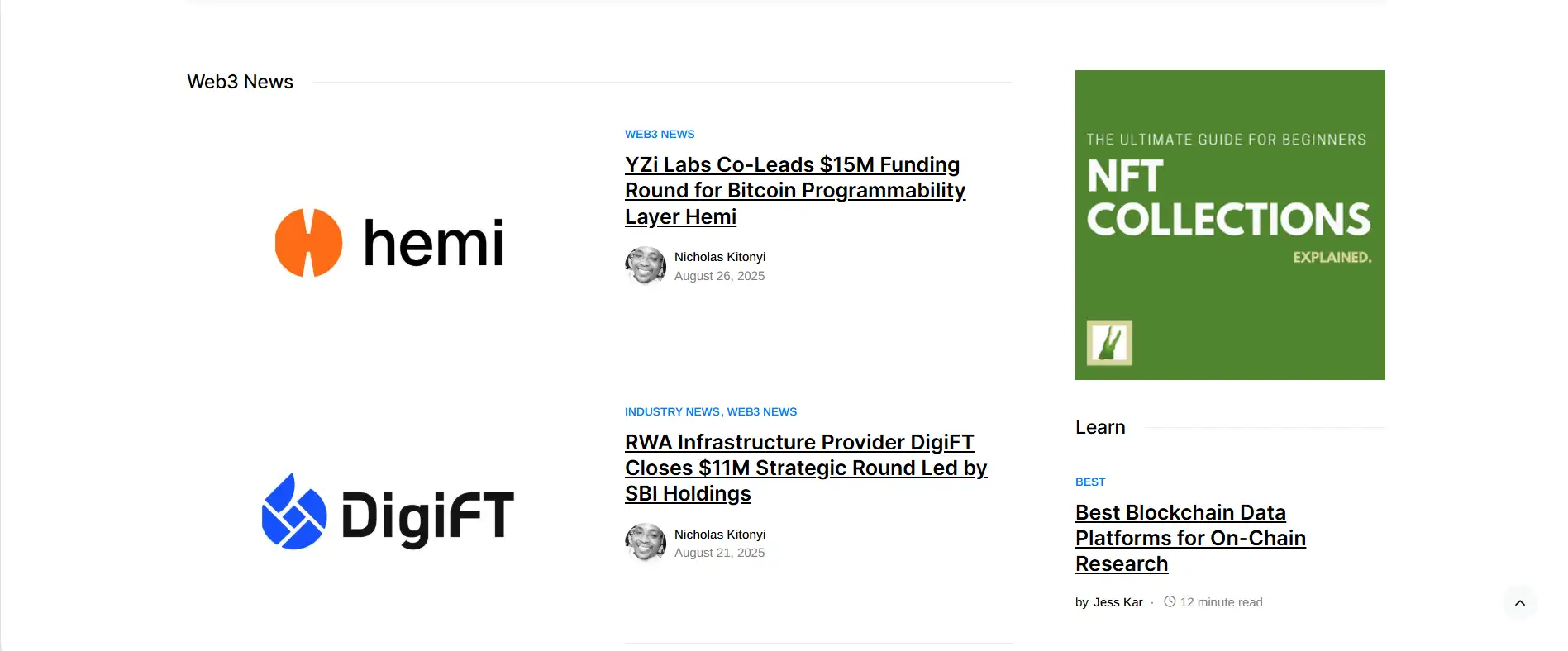Click the Web3 News section heading
This screenshot has height=651, width=1568.
(240, 82)
